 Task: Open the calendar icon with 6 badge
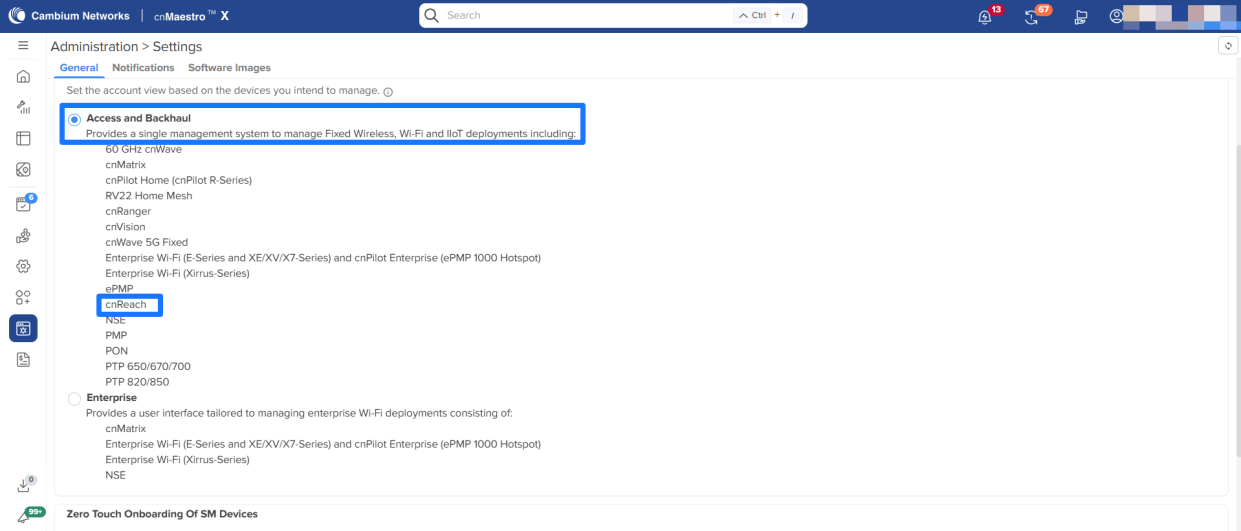[x=23, y=204]
